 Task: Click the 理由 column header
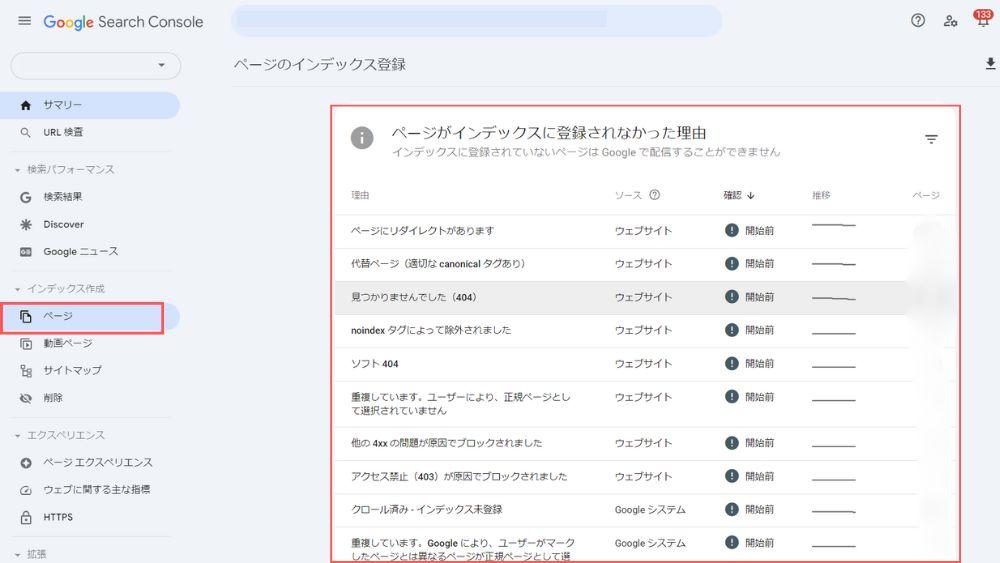coord(360,195)
